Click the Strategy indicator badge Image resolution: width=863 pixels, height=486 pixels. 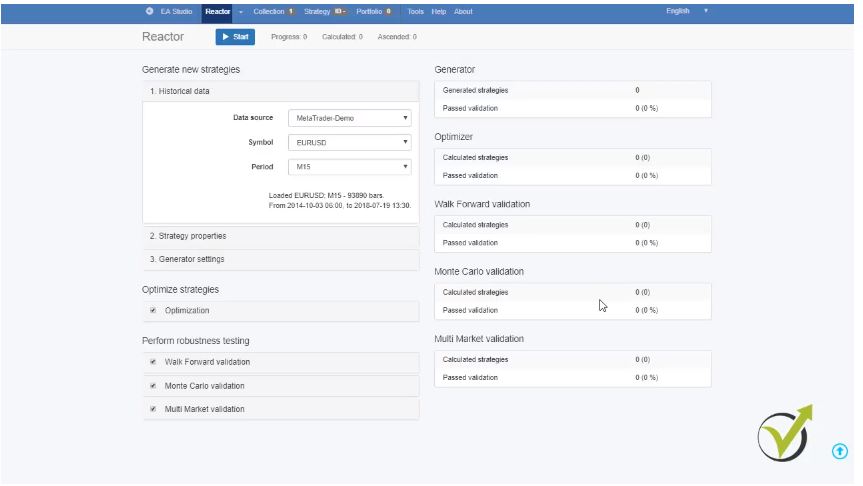tap(340, 11)
